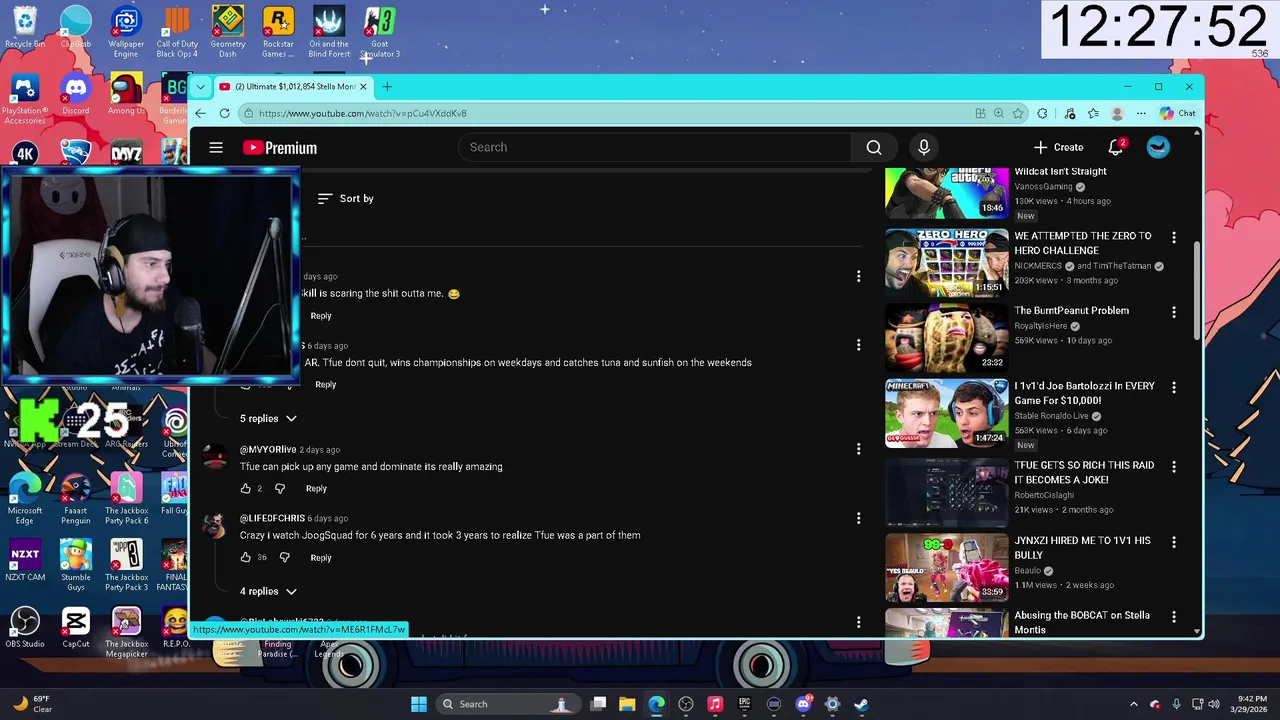
Task: Click Create button on YouTube
Action: point(1058,147)
